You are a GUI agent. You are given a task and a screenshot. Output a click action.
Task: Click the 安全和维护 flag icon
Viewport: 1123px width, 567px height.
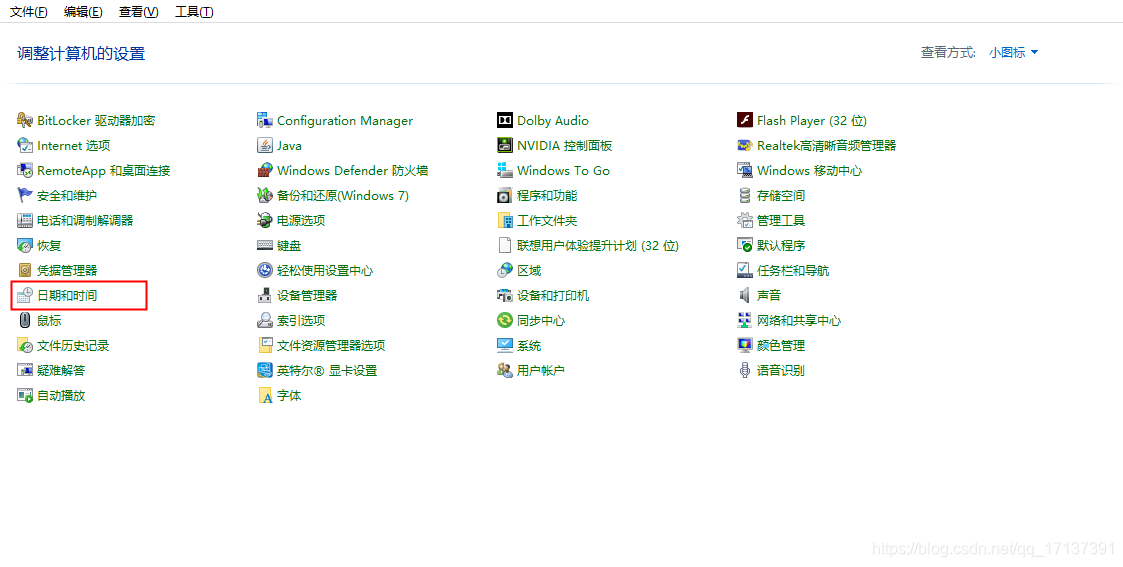[25, 195]
